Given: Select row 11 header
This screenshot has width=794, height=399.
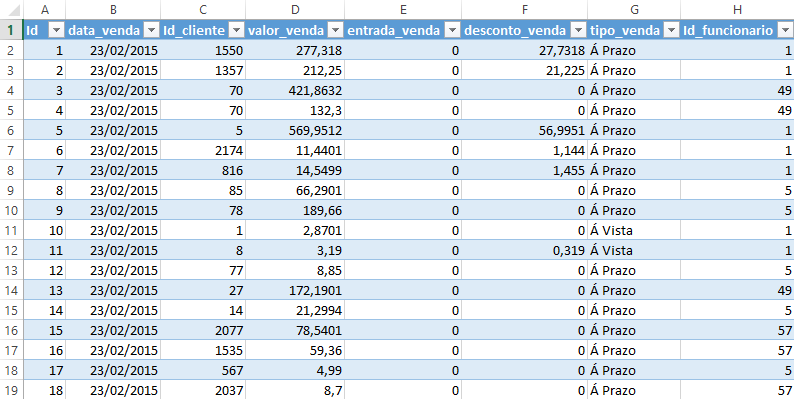Looking at the screenshot, I should 11,230.
